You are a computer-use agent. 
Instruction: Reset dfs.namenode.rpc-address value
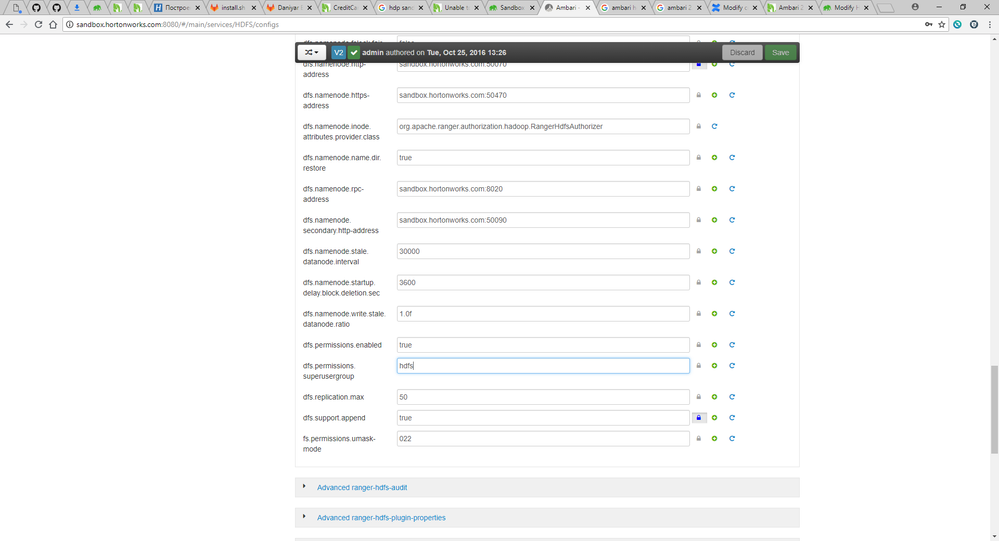pyautogui.click(x=732, y=189)
